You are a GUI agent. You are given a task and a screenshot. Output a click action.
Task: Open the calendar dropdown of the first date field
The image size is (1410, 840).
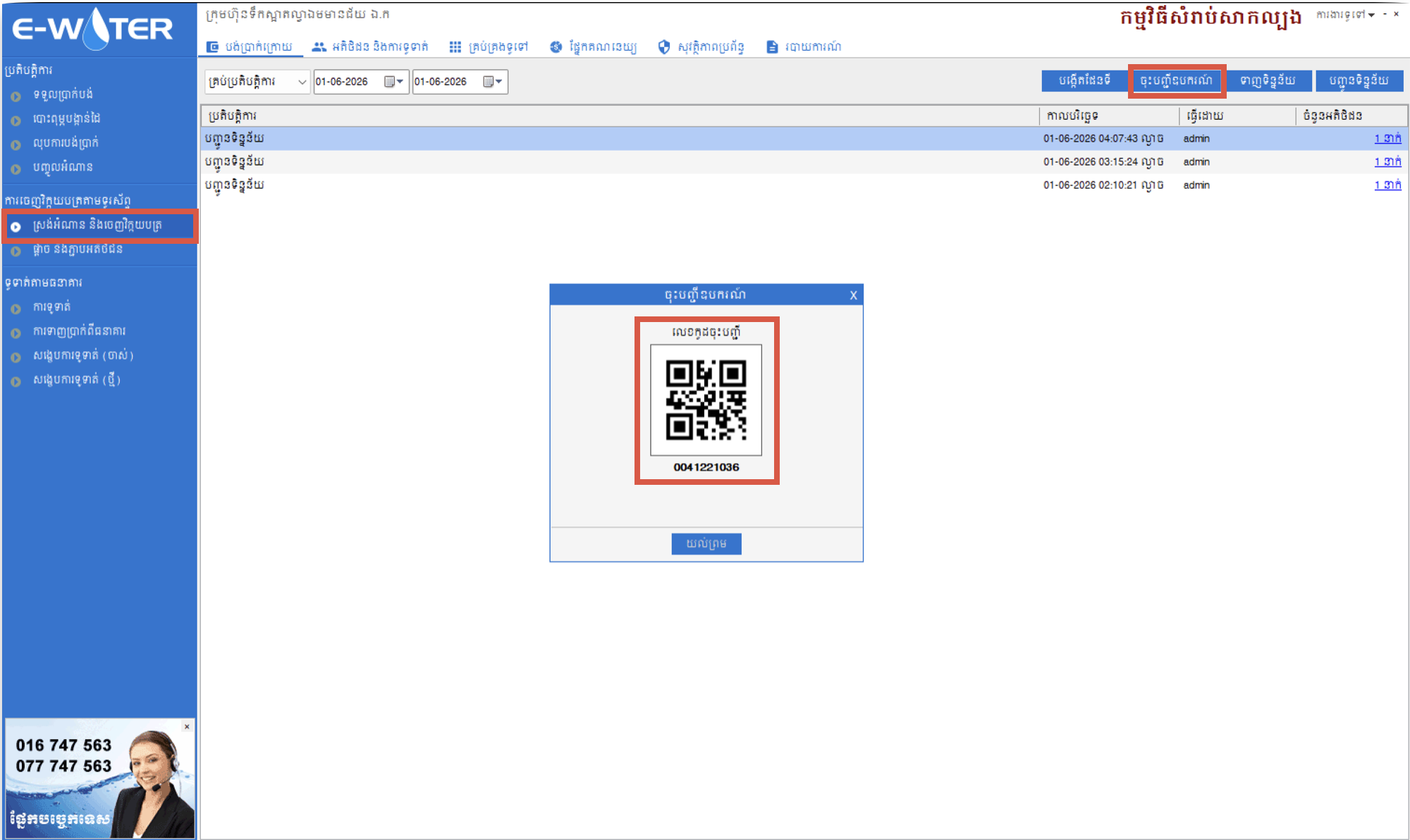coord(394,82)
